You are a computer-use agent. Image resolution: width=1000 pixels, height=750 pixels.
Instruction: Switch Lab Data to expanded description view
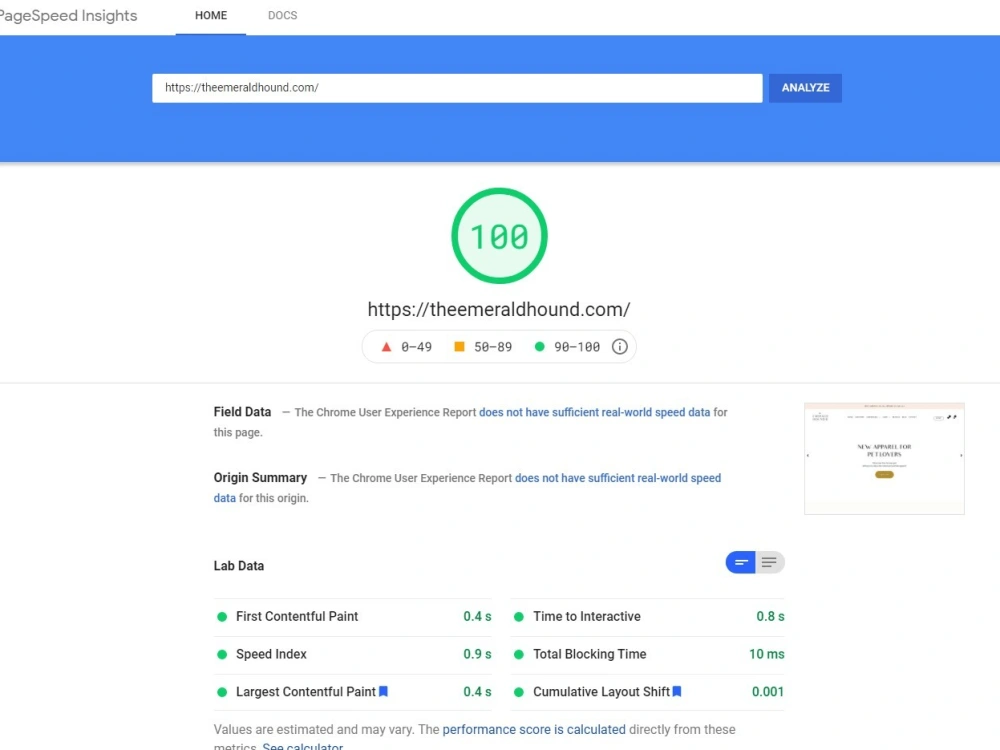tap(770, 562)
